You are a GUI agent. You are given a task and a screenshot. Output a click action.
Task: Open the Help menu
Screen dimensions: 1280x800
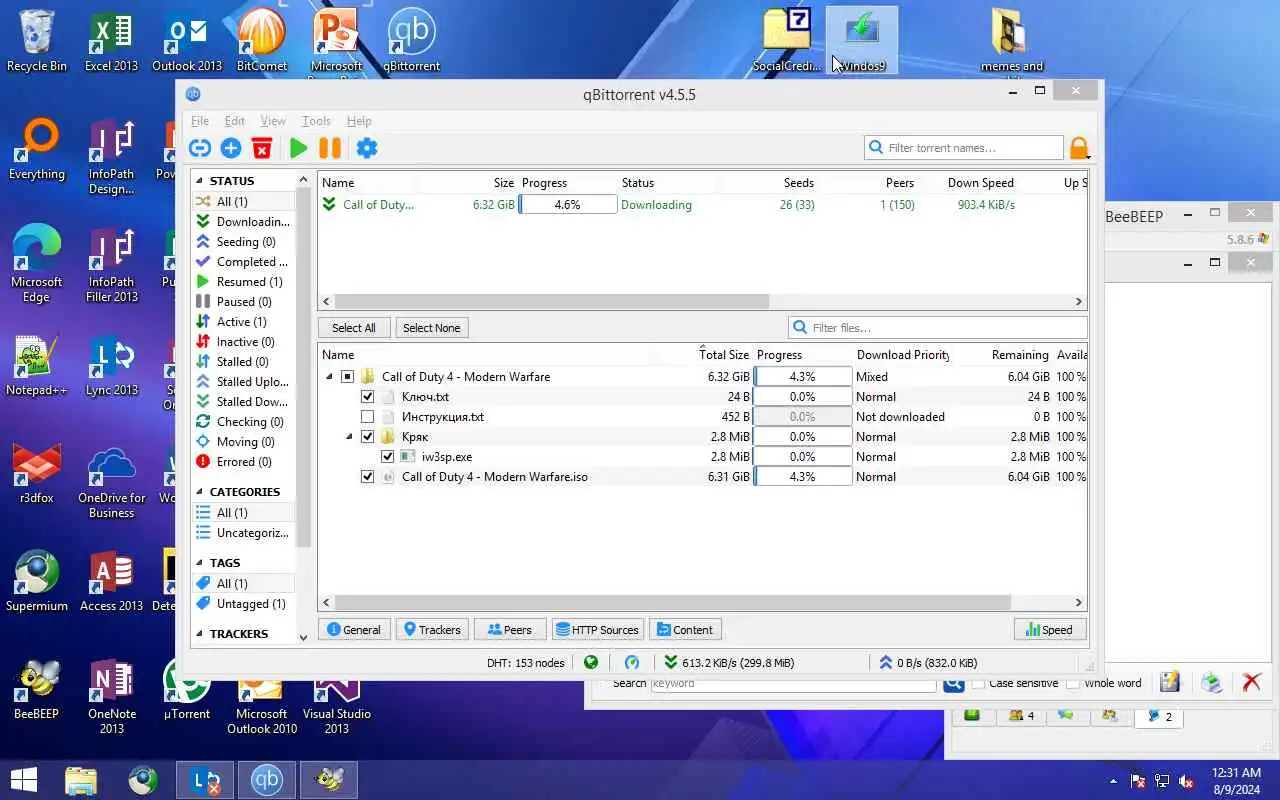coord(359,121)
